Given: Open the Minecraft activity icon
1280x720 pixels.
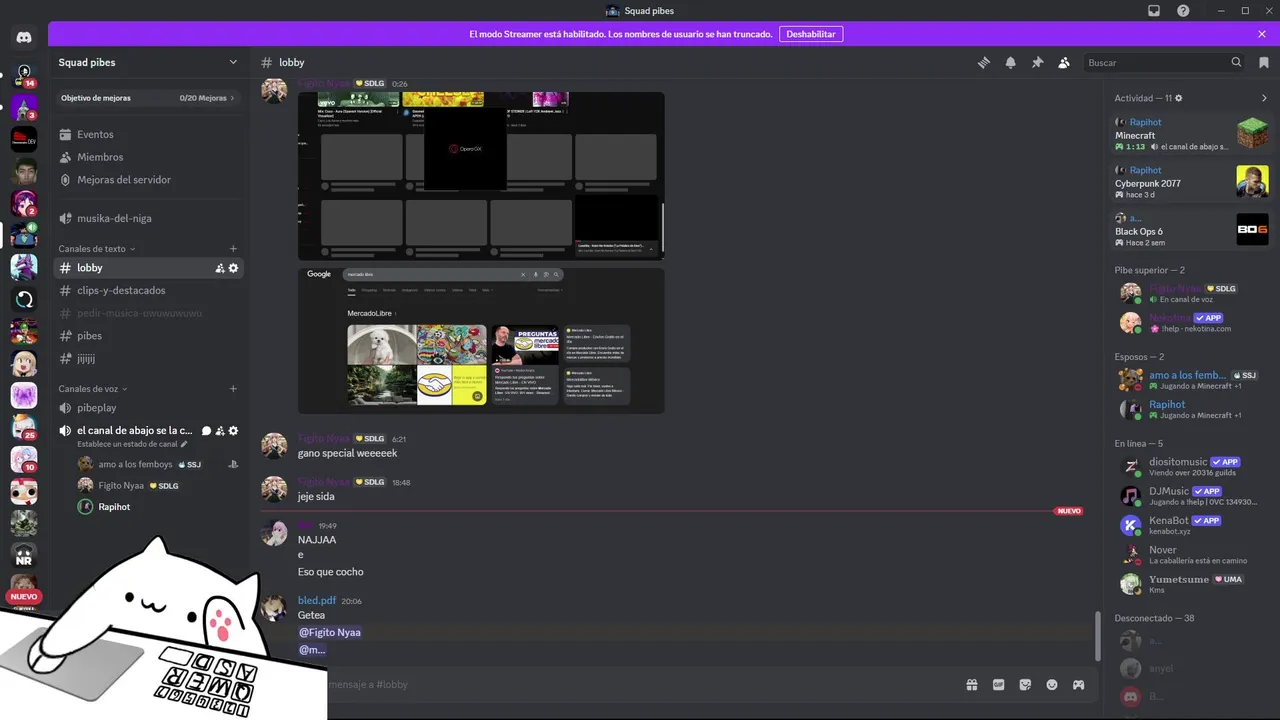Looking at the screenshot, I should (x=1252, y=133).
